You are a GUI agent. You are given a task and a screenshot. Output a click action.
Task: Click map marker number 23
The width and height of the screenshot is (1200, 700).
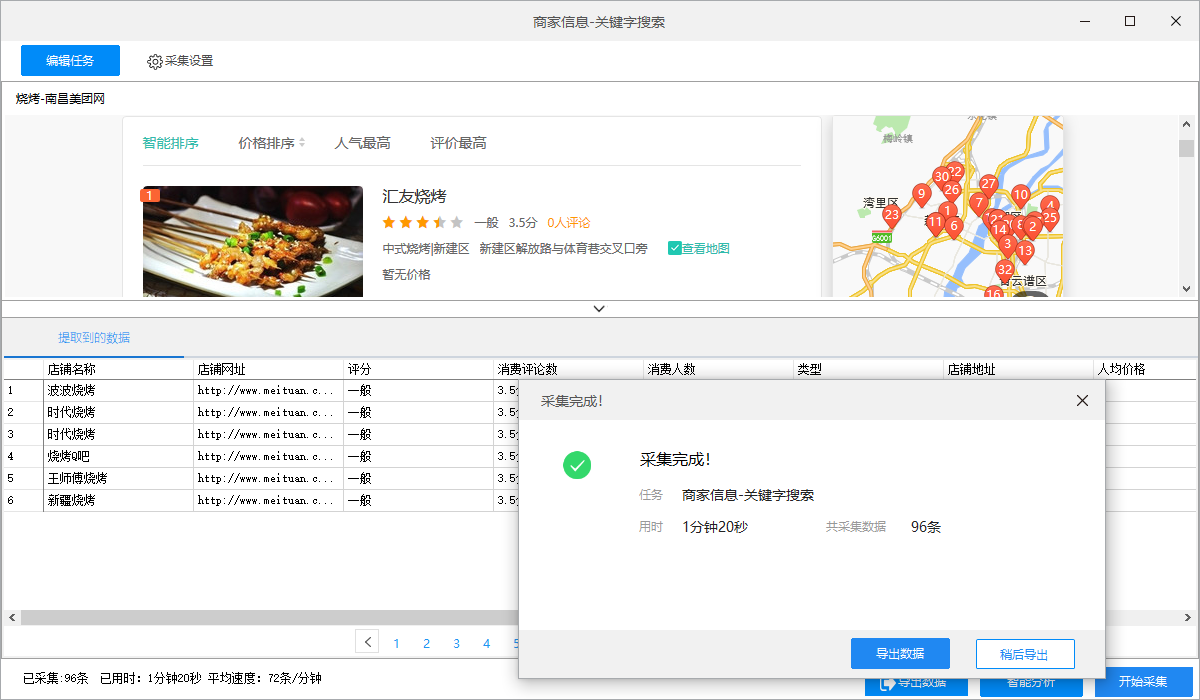(891, 216)
